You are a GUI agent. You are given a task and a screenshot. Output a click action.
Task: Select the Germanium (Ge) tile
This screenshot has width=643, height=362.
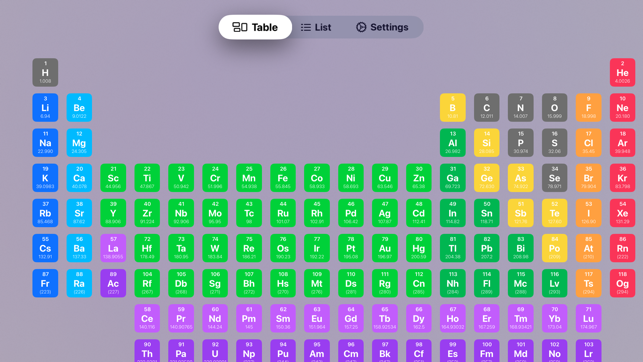(x=486, y=178)
